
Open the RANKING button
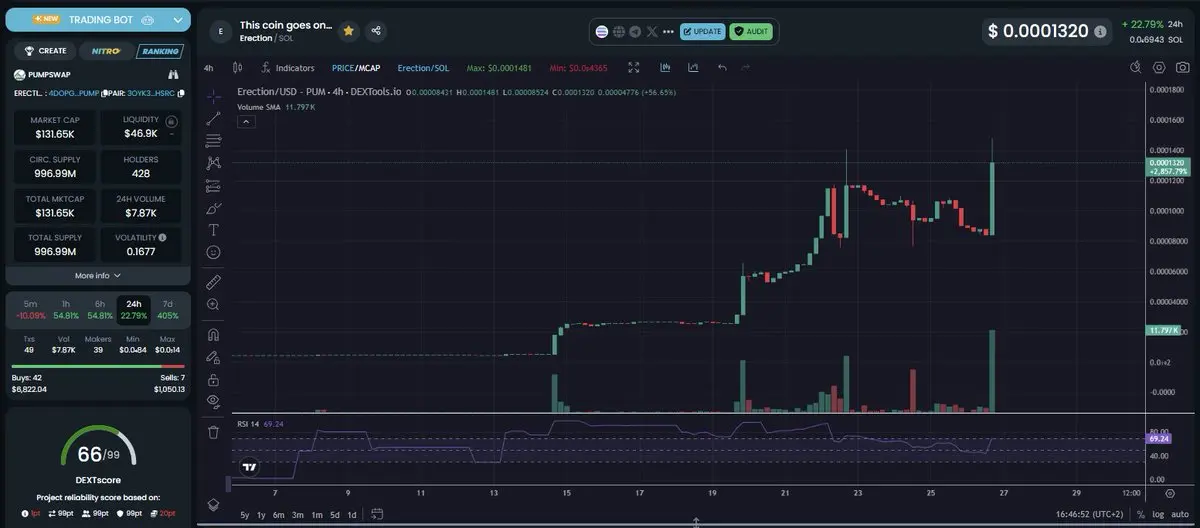(159, 51)
